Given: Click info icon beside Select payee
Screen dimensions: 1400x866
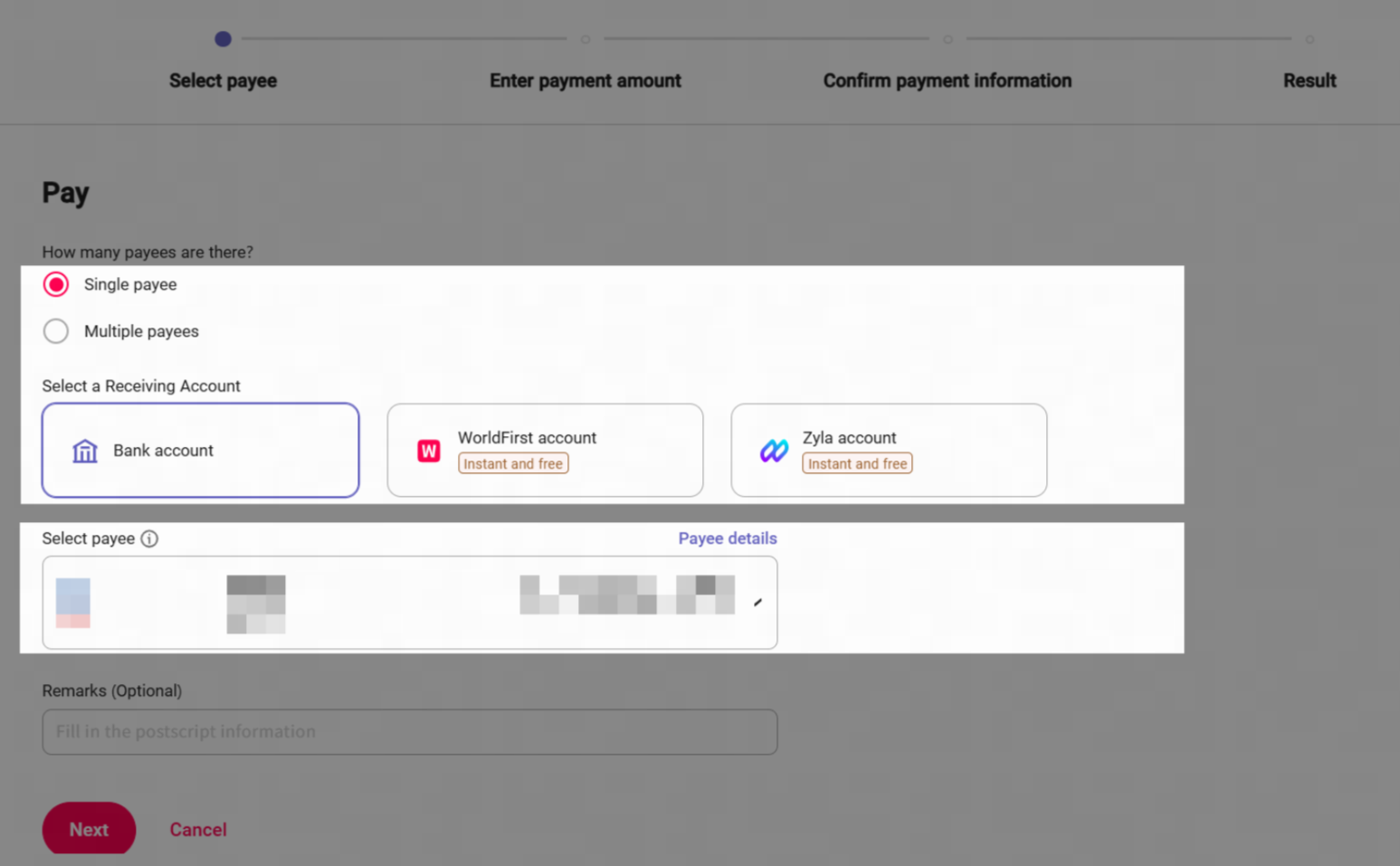Looking at the screenshot, I should click(149, 539).
